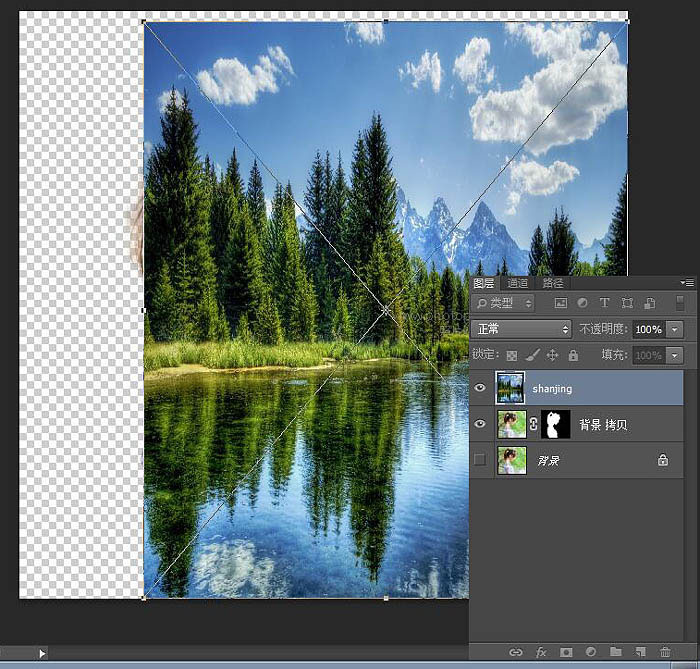Lock transparent pixels icon
The image size is (700, 669).
(x=512, y=356)
